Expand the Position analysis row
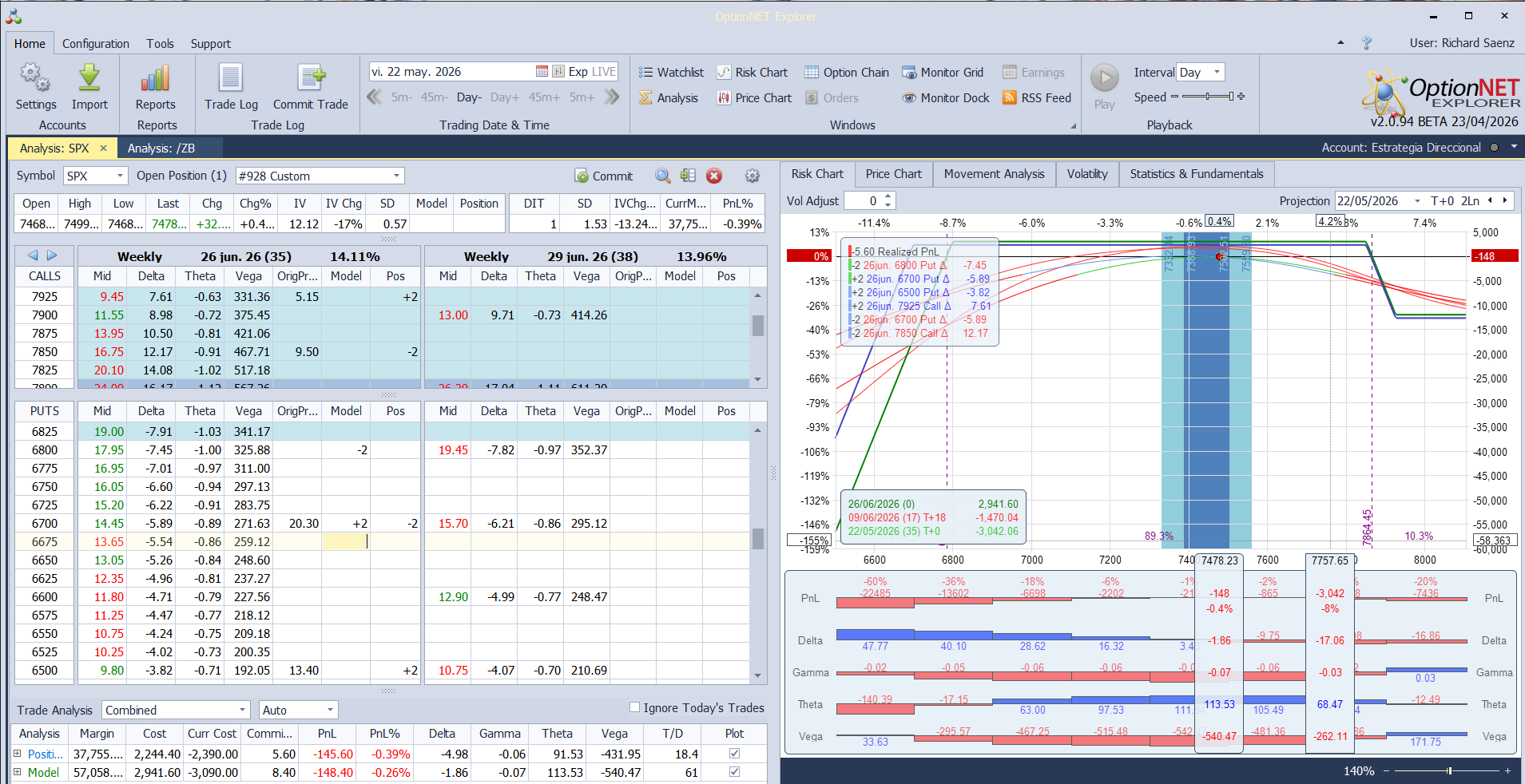 click(x=17, y=754)
